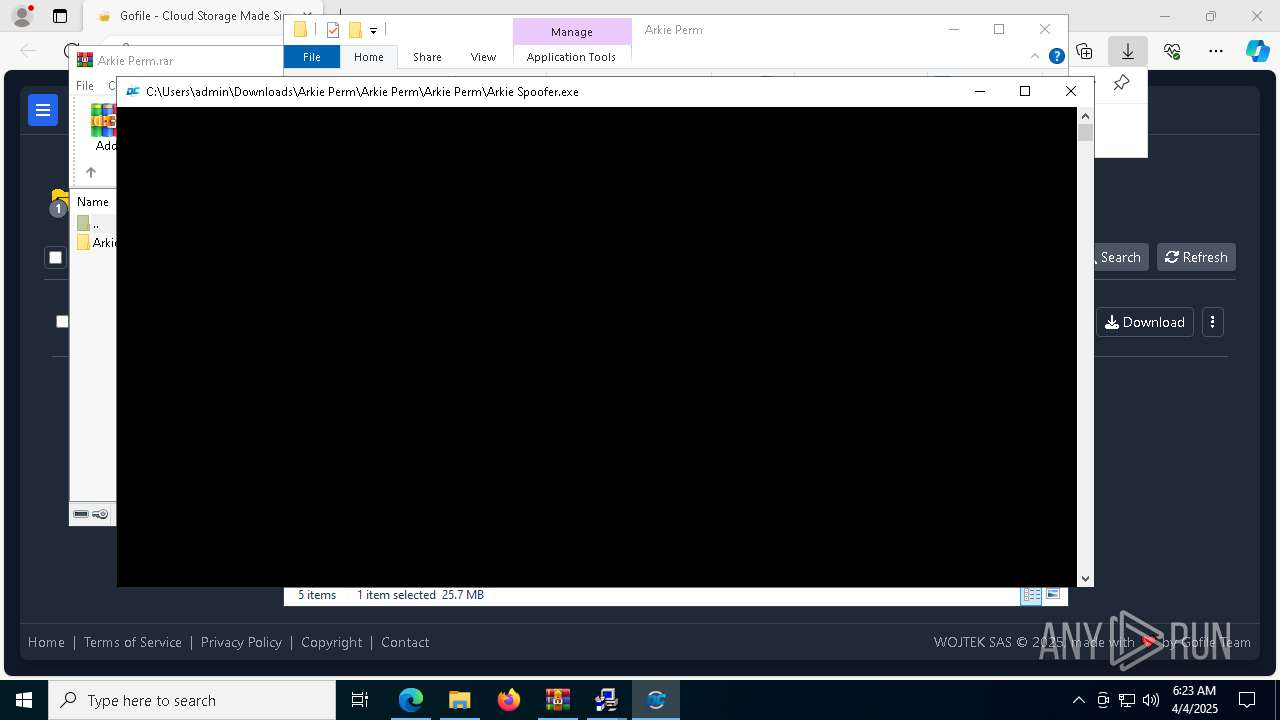Switch to the Home ribbon tab
1280x720 pixels.
(x=368, y=57)
